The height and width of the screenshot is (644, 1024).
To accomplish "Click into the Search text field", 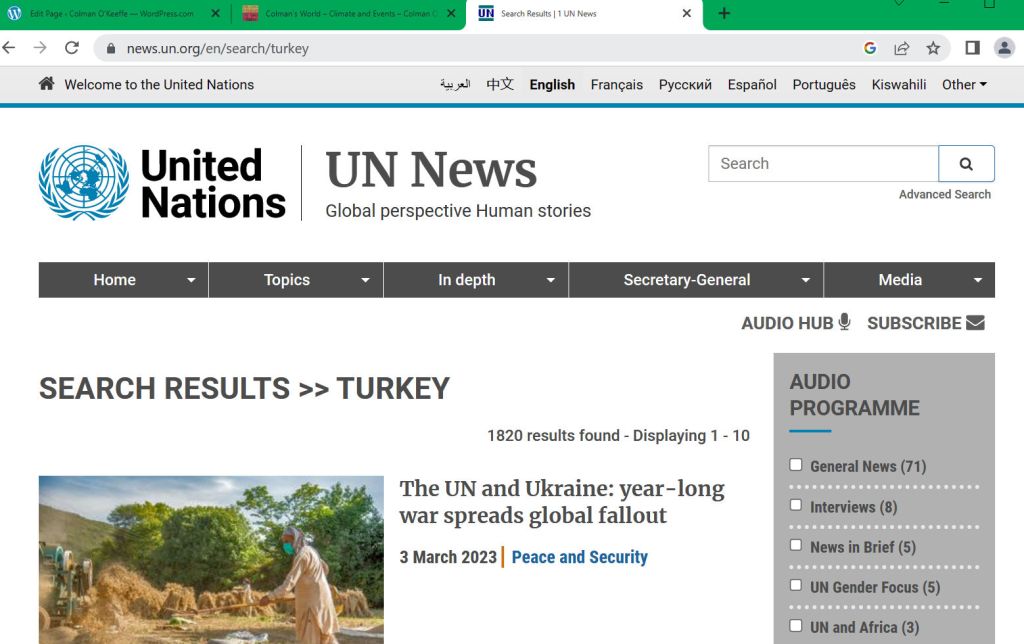I will tap(823, 164).
